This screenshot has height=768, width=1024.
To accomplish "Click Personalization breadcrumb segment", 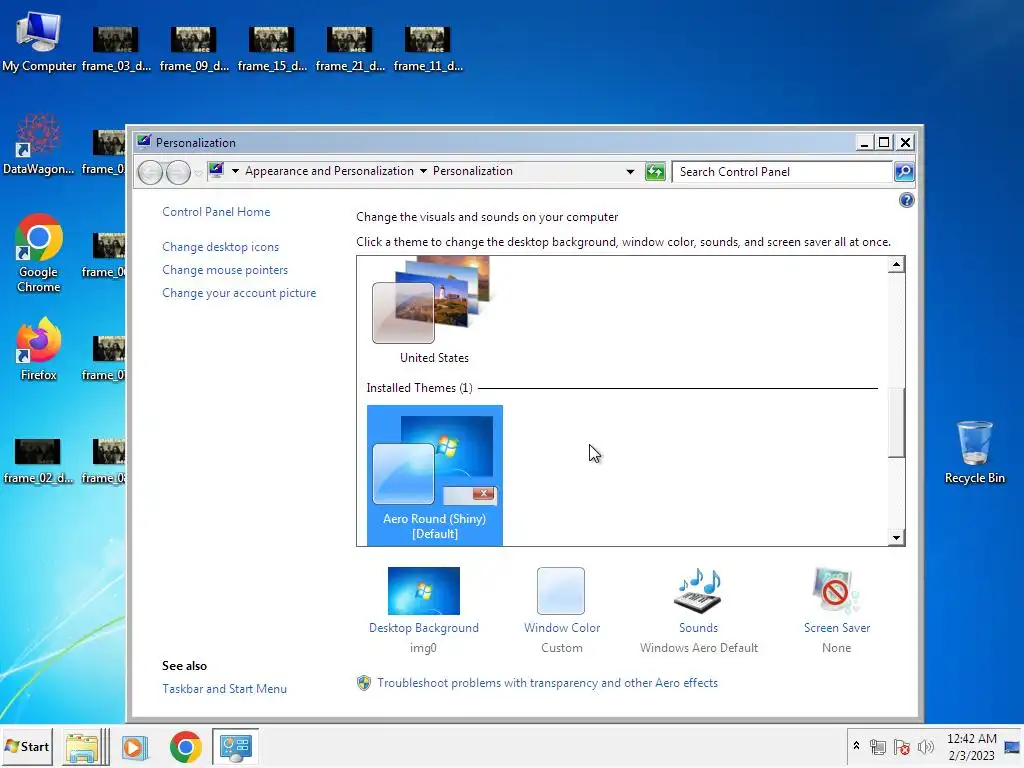I will pos(473,171).
